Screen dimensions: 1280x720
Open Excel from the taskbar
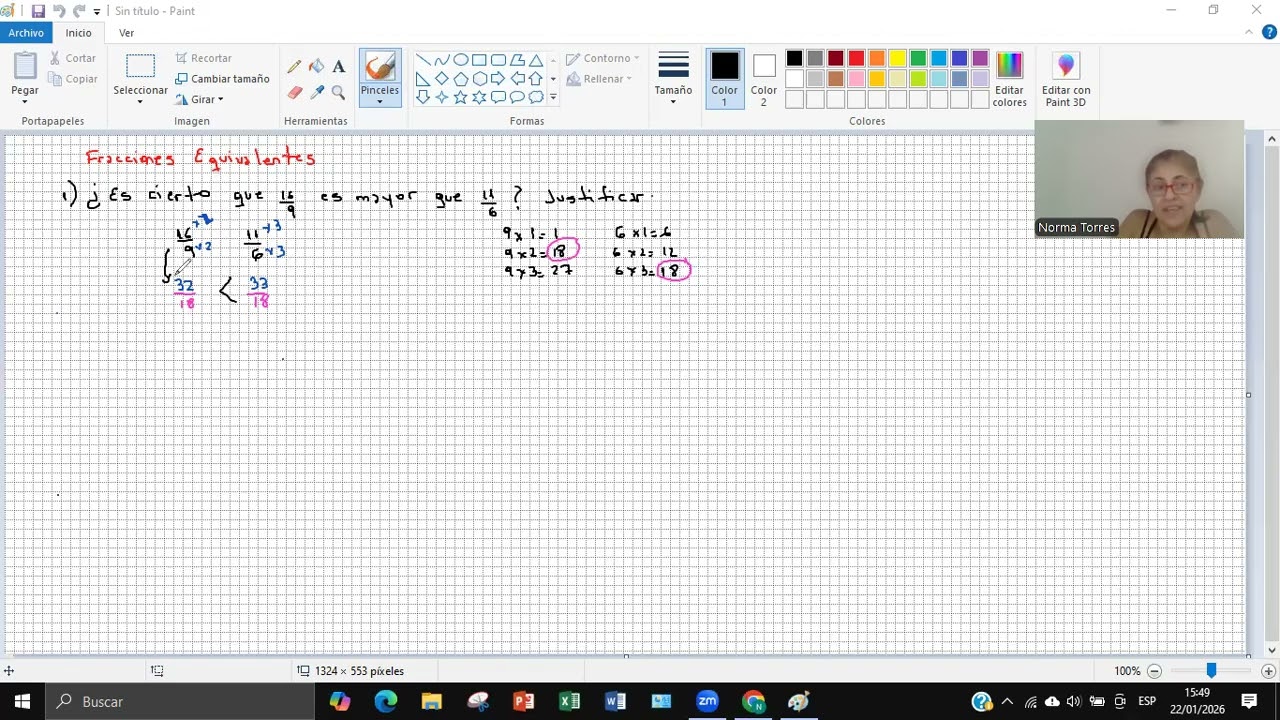coord(569,702)
